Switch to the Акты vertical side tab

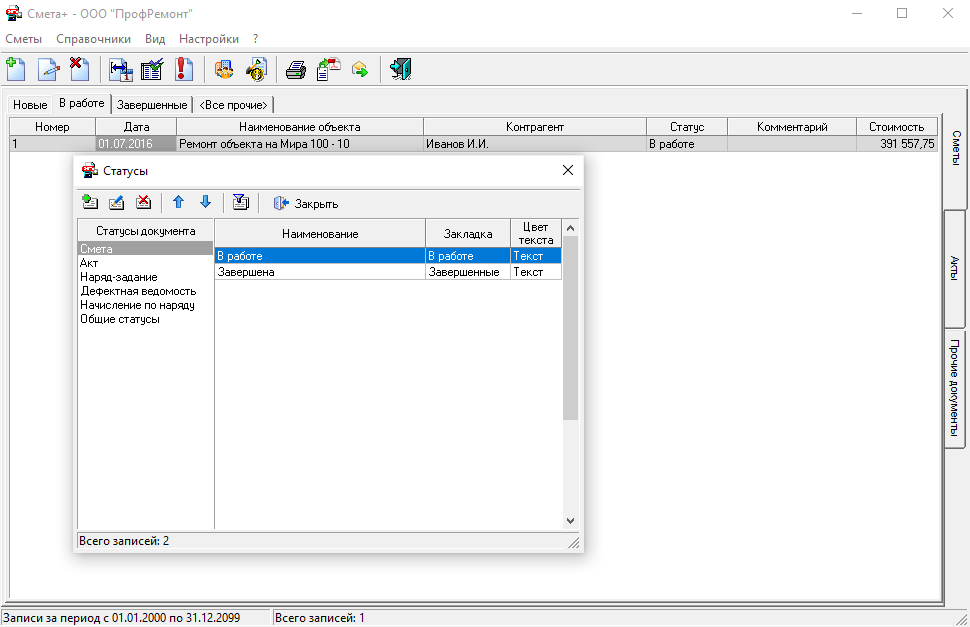(x=955, y=268)
